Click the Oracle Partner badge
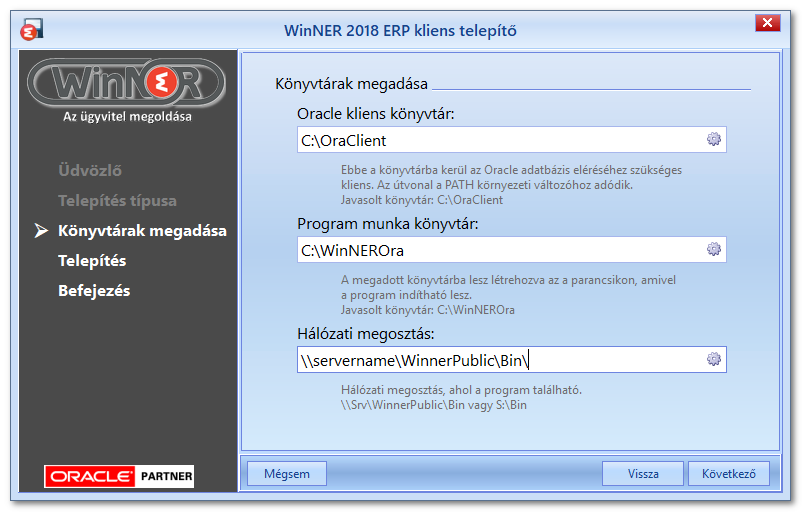802x512 pixels. tap(119, 476)
